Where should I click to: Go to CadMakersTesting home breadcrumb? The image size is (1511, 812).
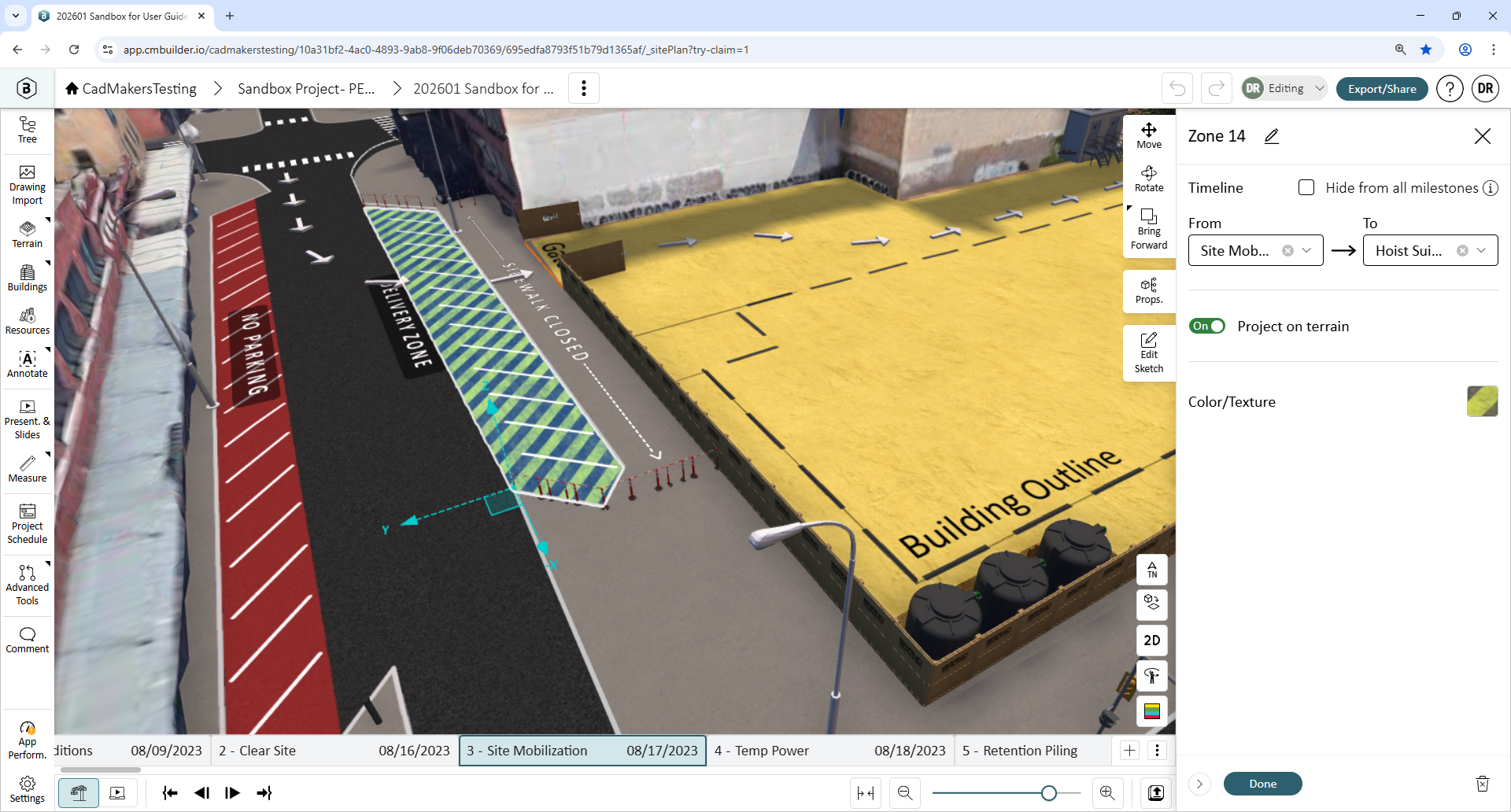click(x=131, y=88)
